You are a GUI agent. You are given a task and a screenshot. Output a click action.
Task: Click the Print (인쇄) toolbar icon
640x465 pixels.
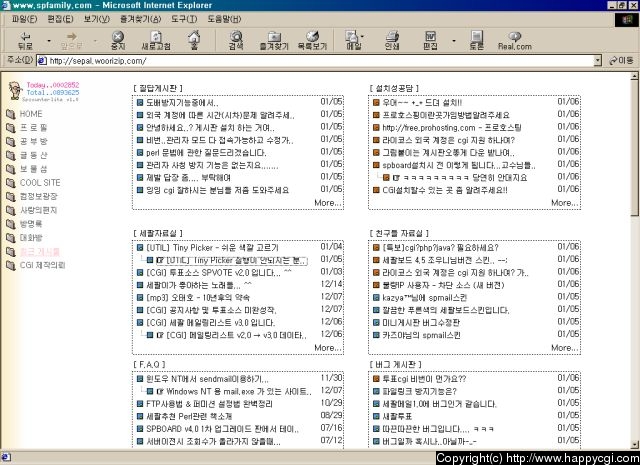pos(392,40)
